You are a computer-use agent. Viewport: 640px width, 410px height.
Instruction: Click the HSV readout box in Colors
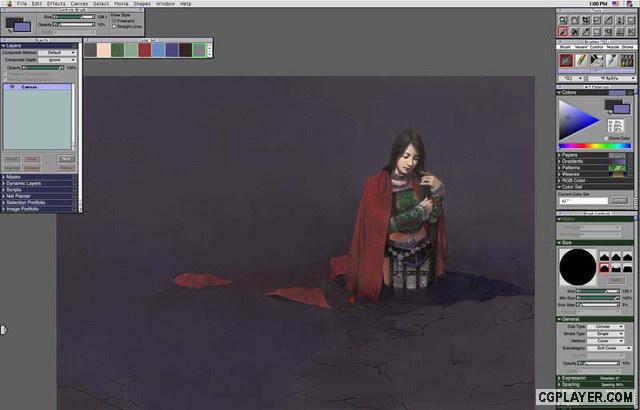[x=616, y=125]
